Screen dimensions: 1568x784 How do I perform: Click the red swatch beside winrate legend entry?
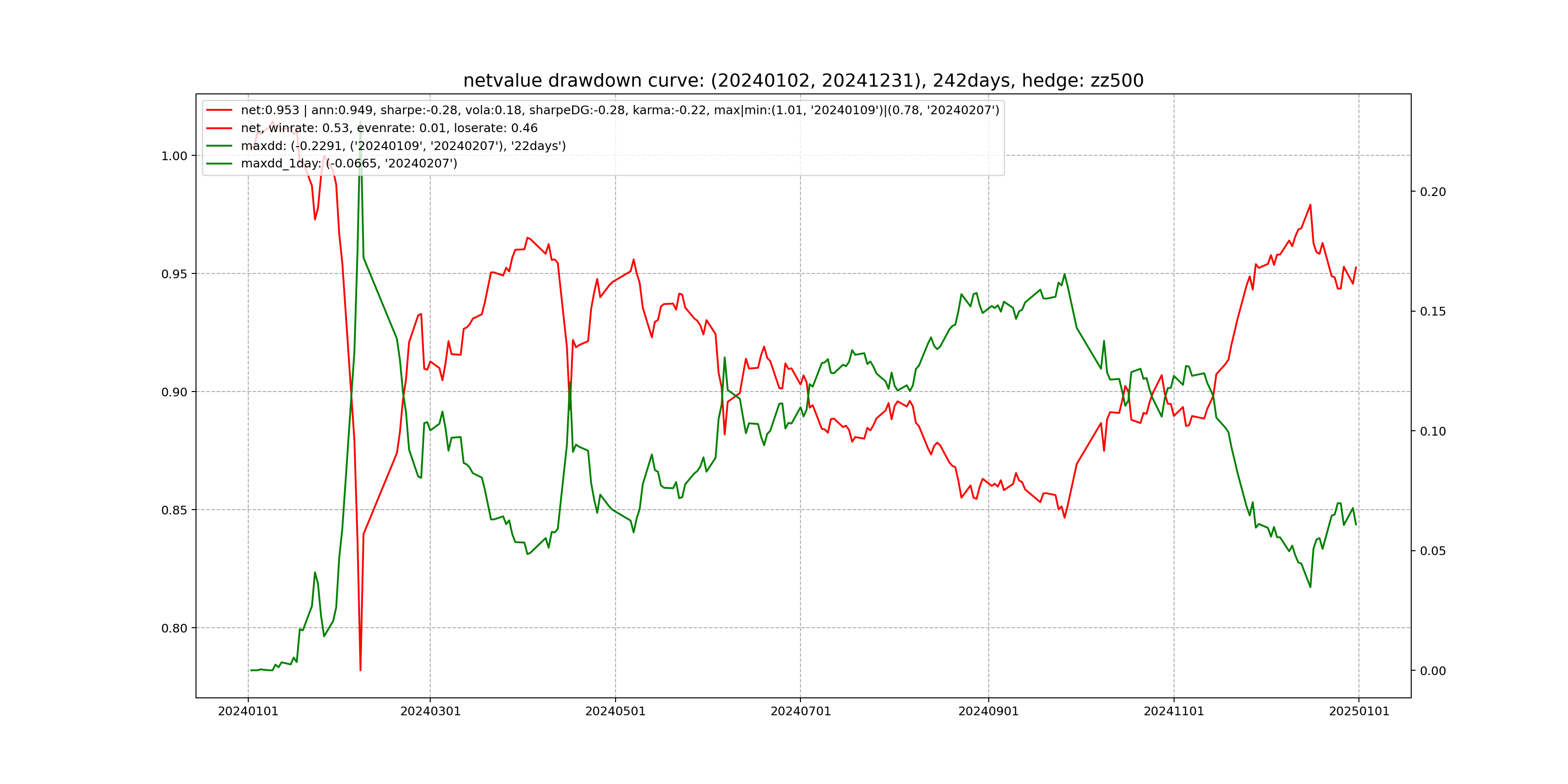tap(219, 128)
